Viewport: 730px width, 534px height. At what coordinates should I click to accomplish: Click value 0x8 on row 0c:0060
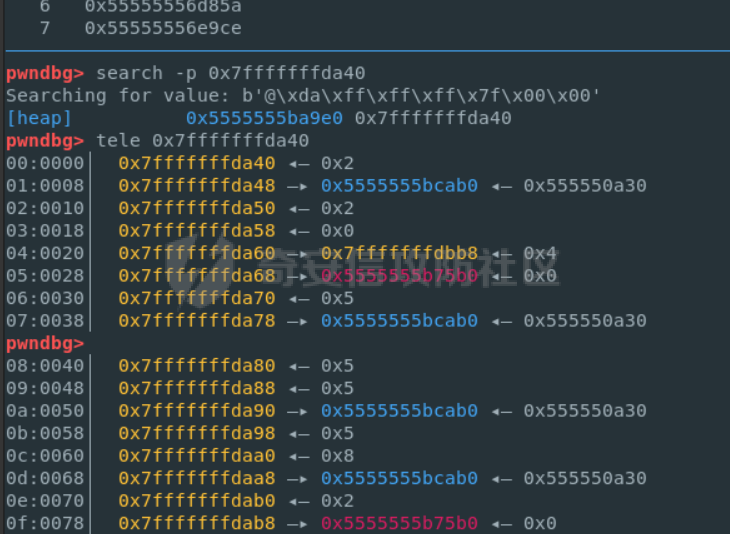coord(337,456)
